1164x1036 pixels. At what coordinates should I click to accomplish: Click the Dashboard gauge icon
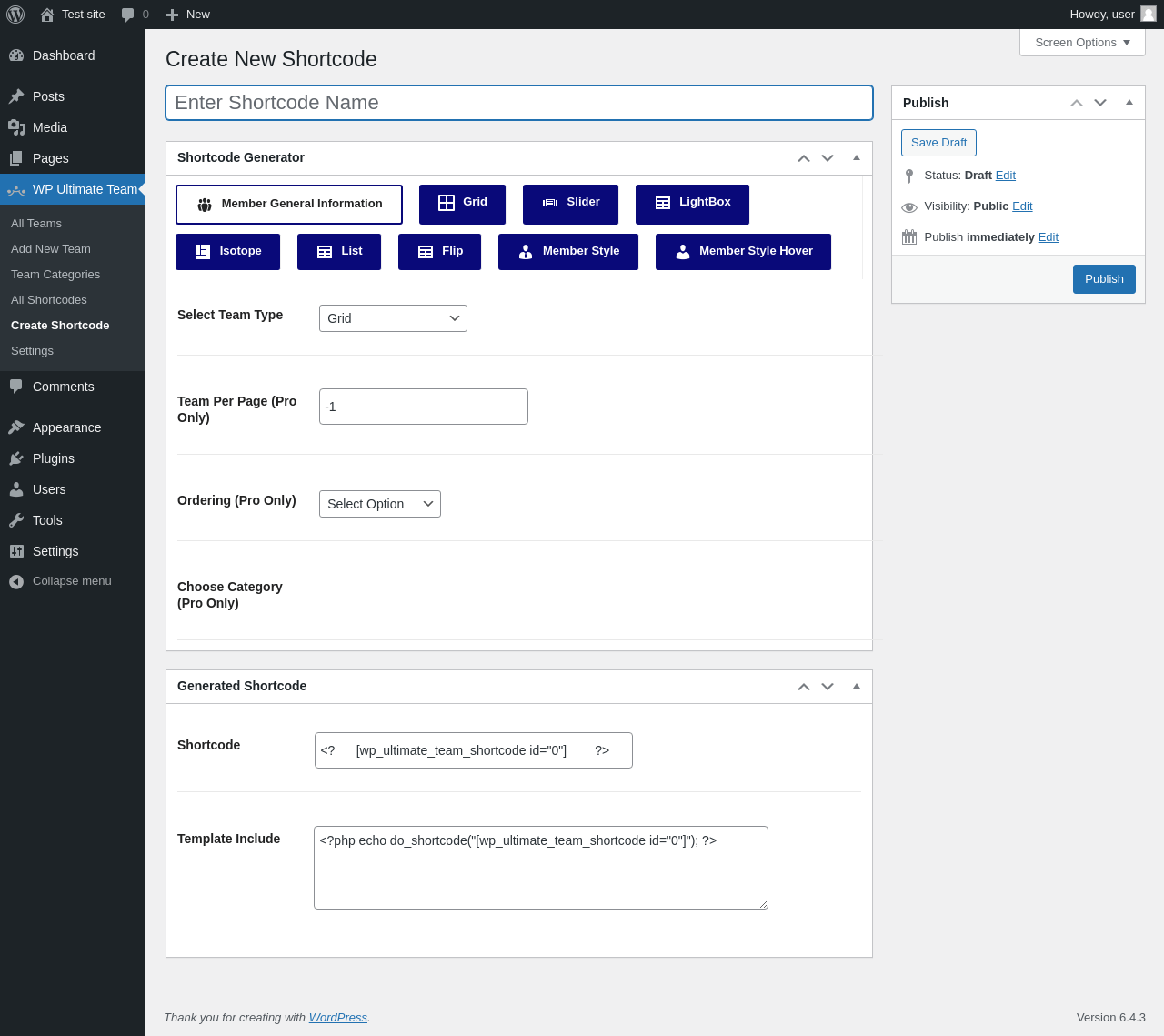coord(16,55)
